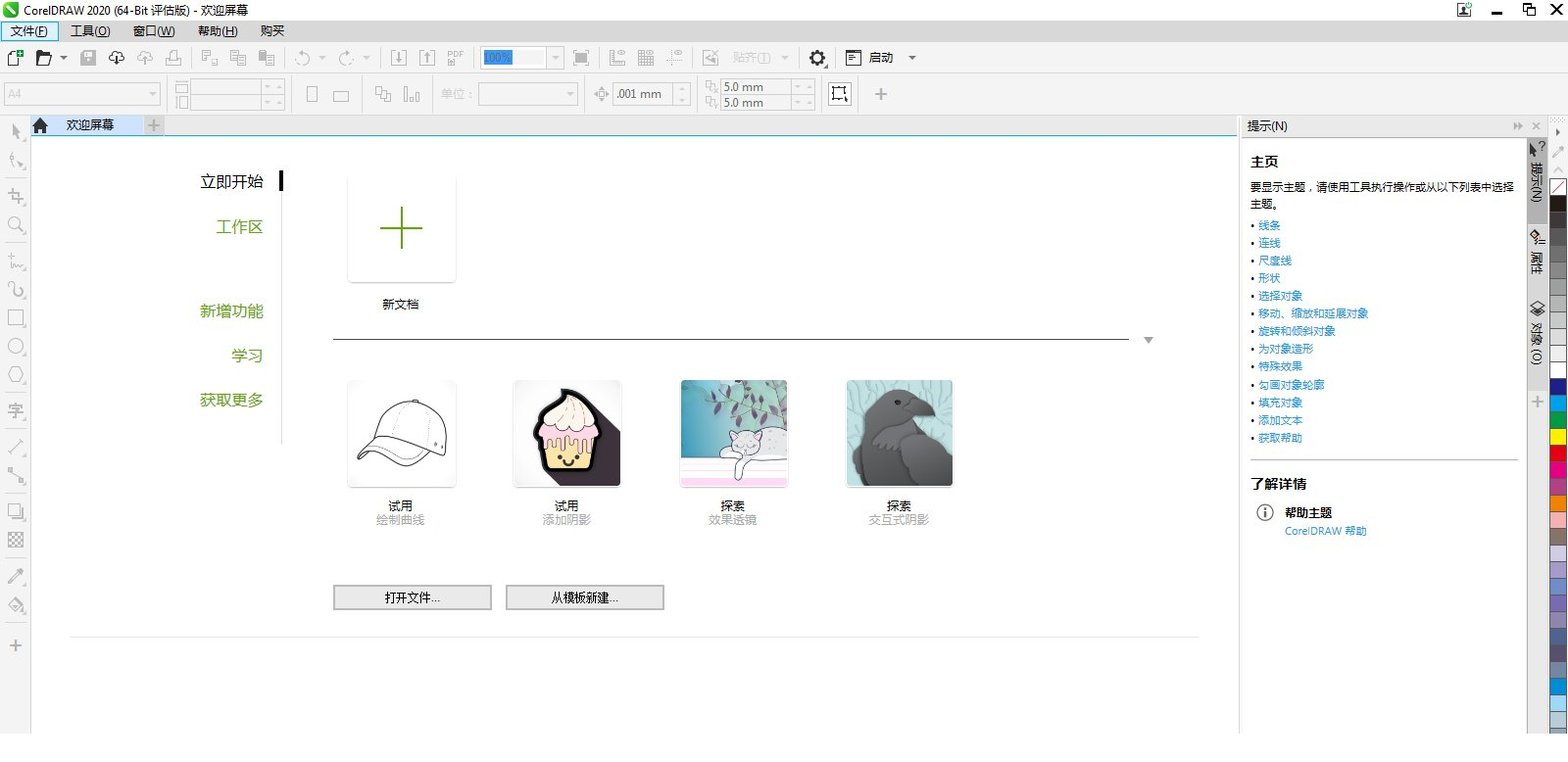The image size is (1568, 762).
Task: Click the Print icon in toolbar
Action: [x=173, y=58]
